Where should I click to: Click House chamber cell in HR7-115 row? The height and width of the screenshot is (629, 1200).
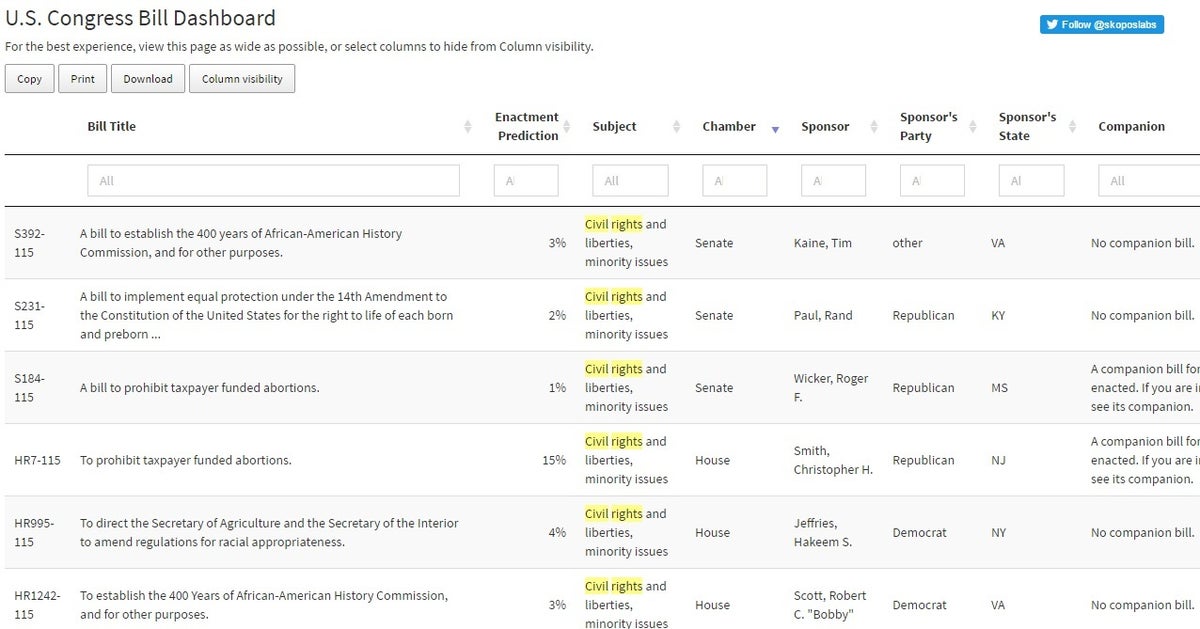pyautogui.click(x=713, y=460)
